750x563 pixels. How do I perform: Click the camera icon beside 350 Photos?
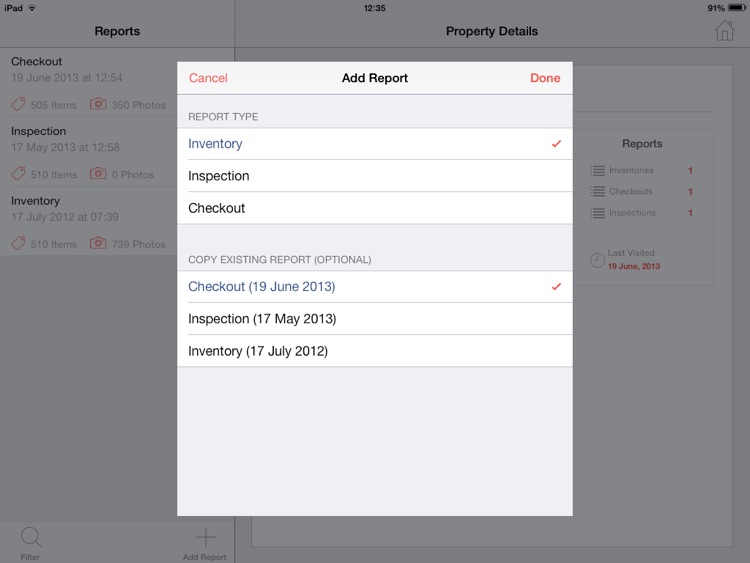98,104
